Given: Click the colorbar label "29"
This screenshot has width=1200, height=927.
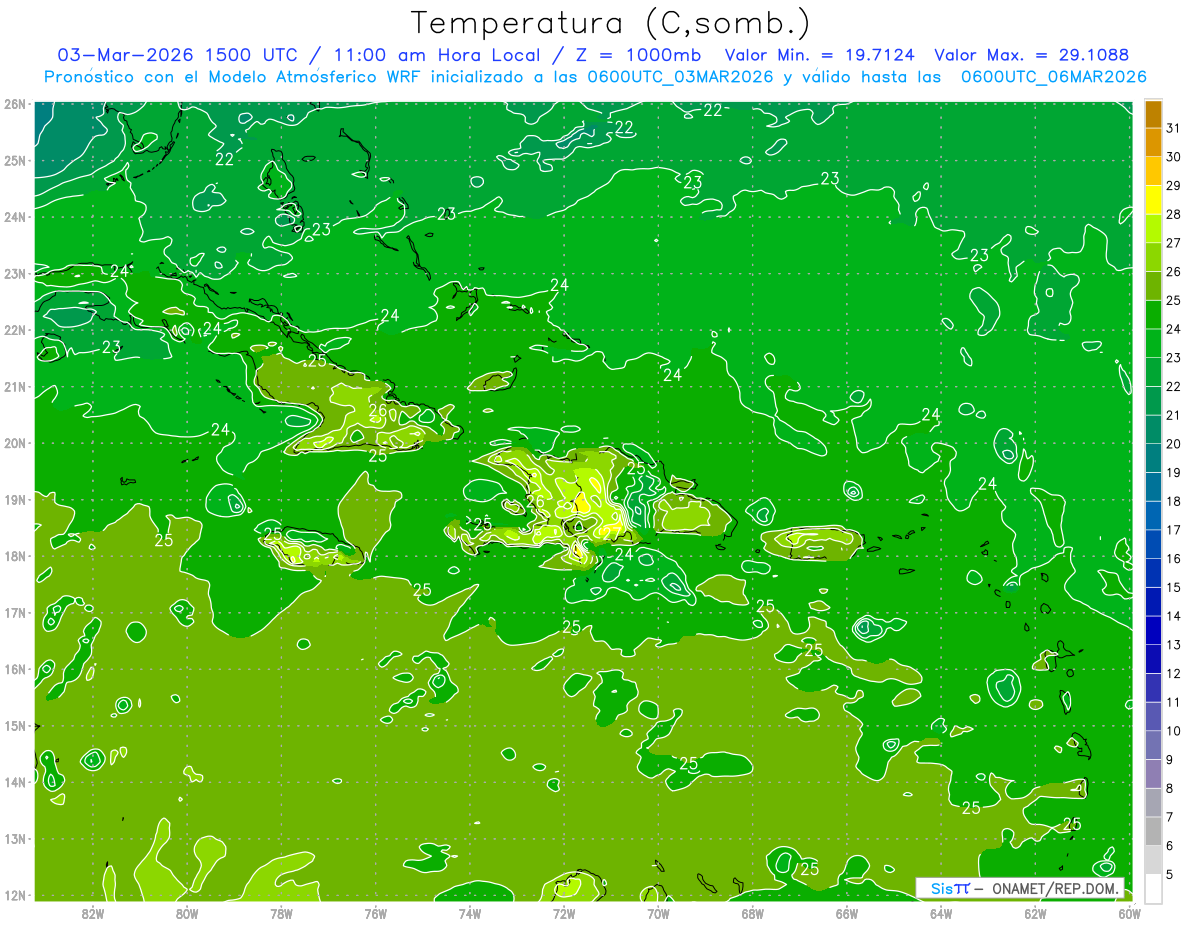Looking at the screenshot, I should (1172, 186).
